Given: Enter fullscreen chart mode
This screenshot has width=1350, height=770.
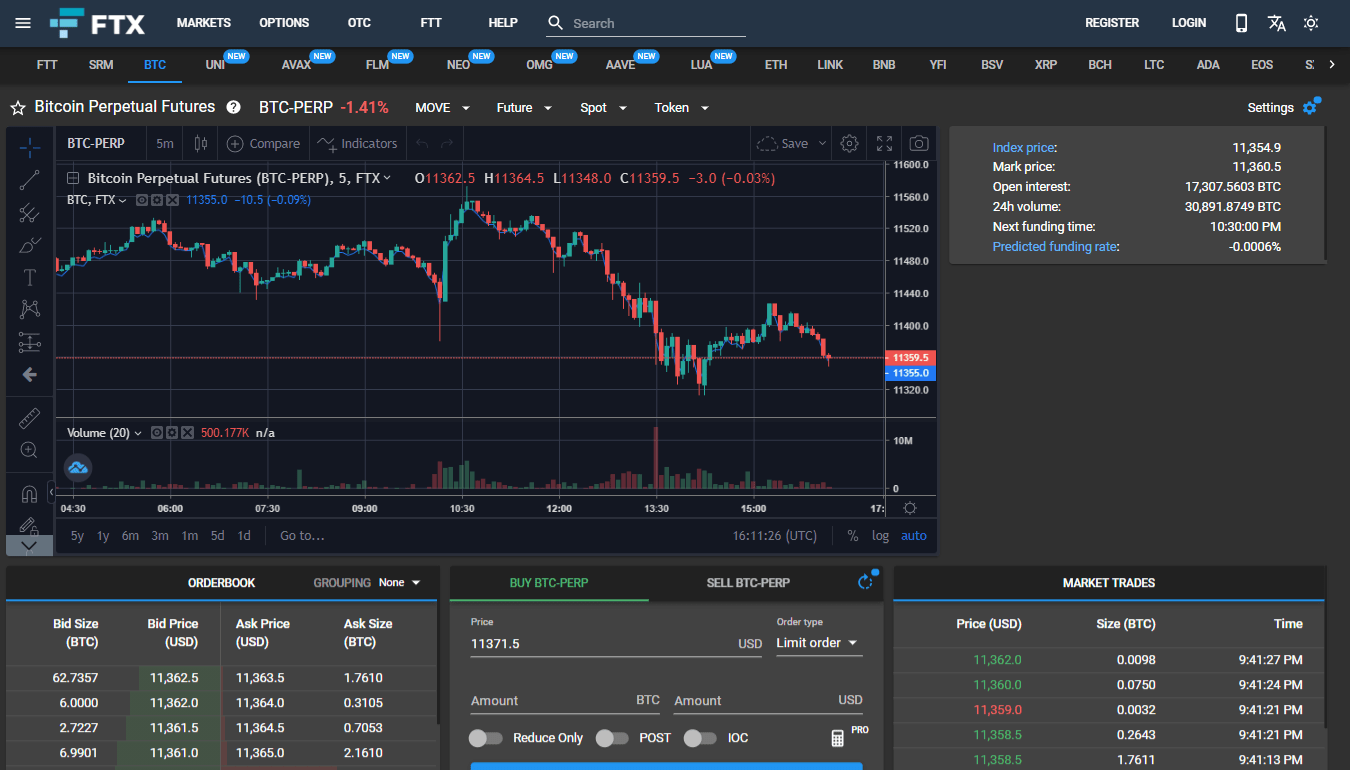Looking at the screenshot, I should (884, 143).
